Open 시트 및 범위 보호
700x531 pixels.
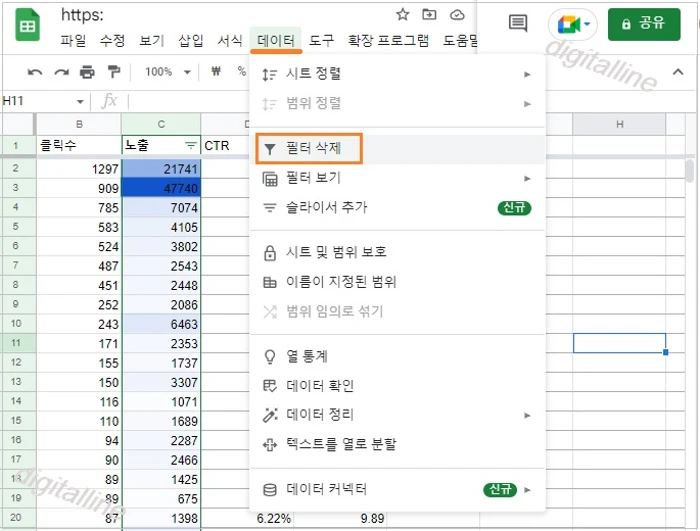[397, 252]
